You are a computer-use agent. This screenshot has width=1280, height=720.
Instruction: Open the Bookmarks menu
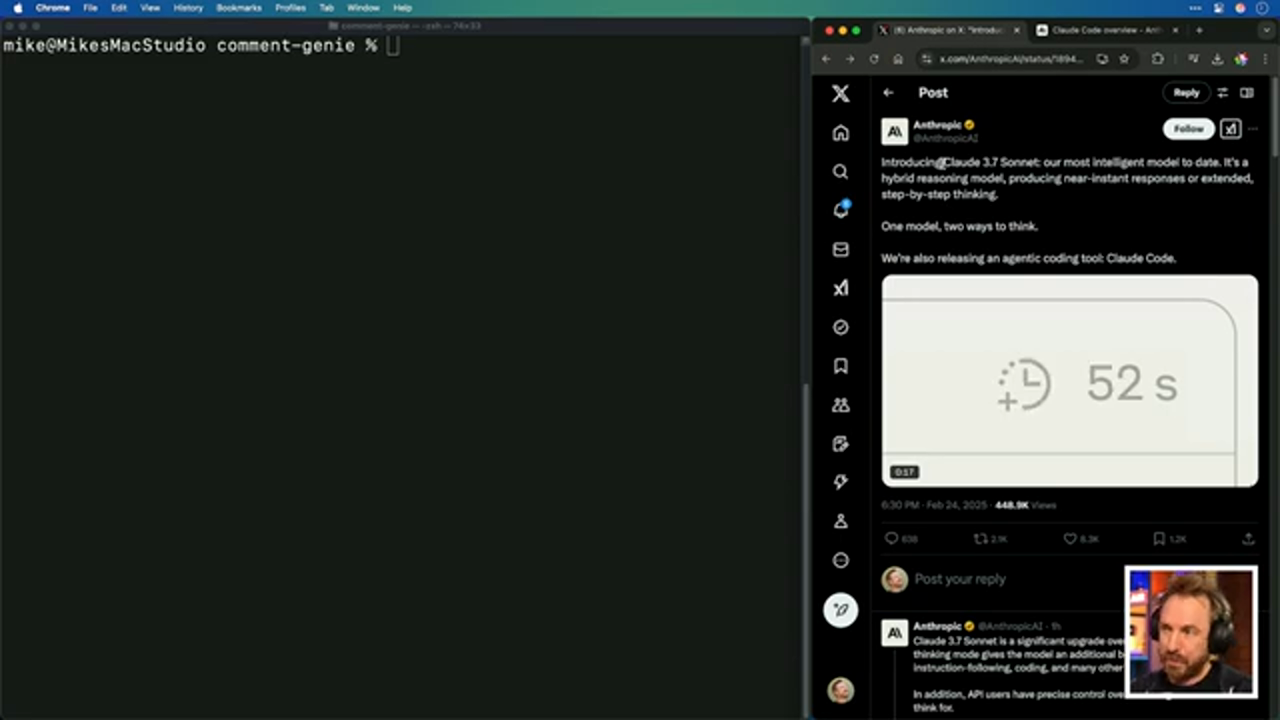(239, 8)
